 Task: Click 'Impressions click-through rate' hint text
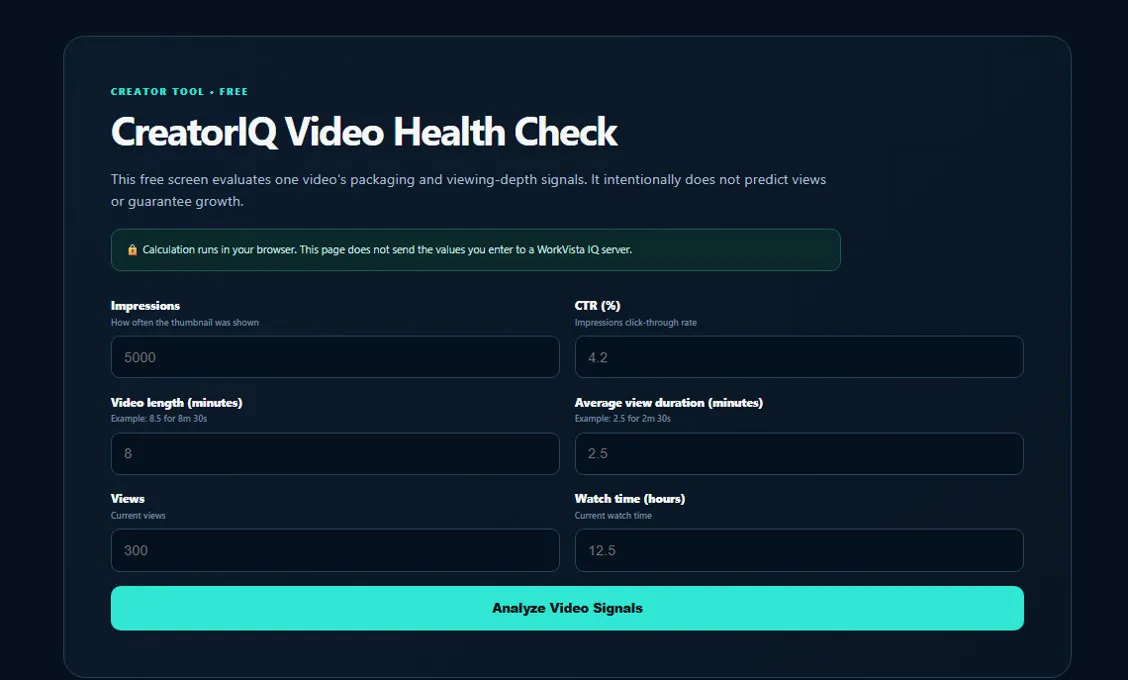[x=635, y=322]
